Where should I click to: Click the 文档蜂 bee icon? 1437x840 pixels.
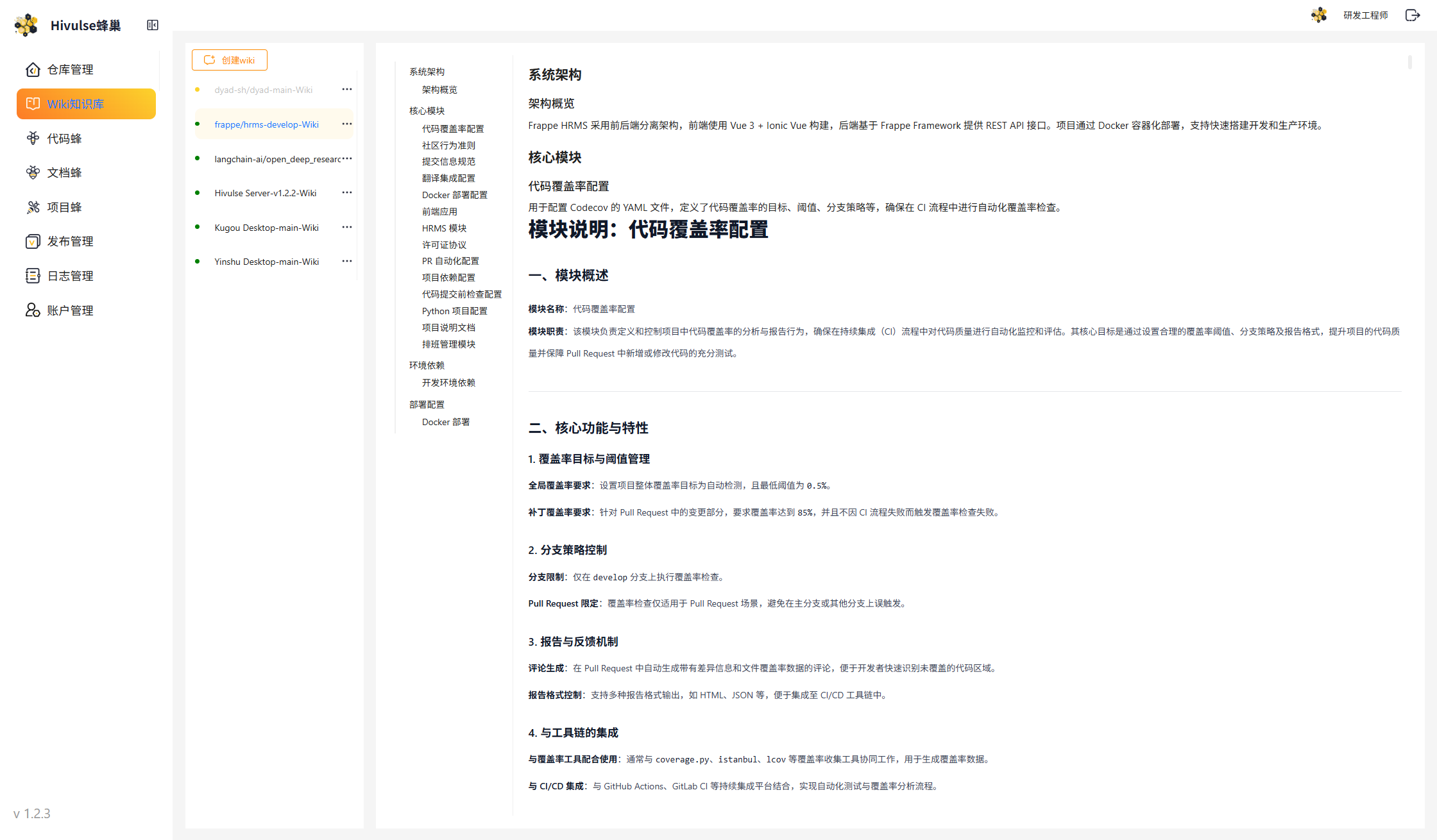[33, 172]
